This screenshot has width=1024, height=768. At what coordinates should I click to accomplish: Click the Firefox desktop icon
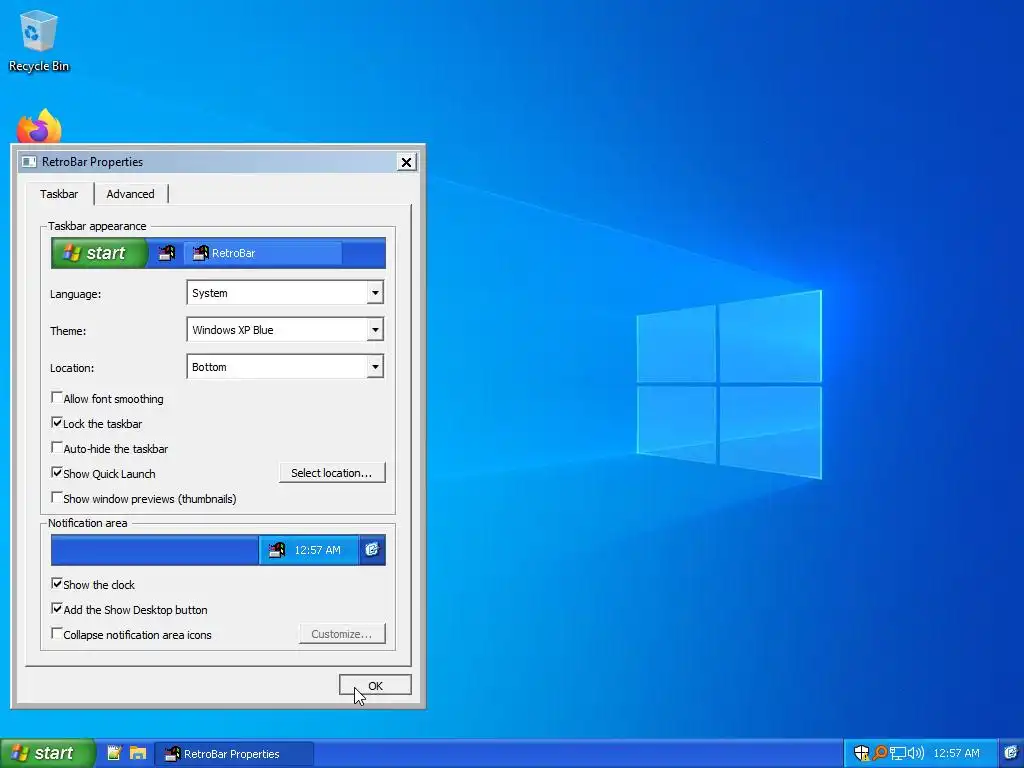[x=39, y=126]
